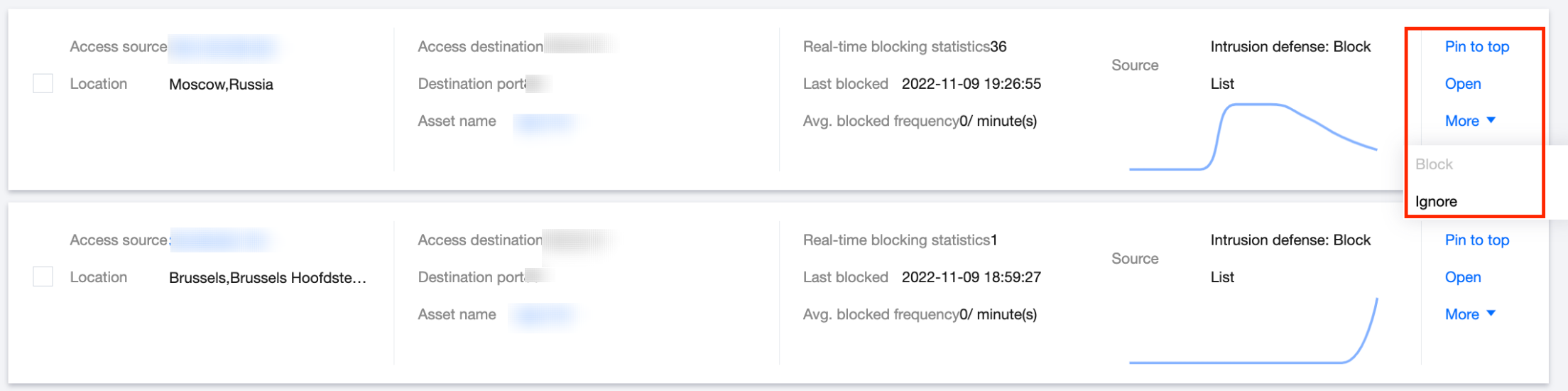Click the blurred access source in the Moscow row
The image size is (1568, 391).
[x=223, y=48]
